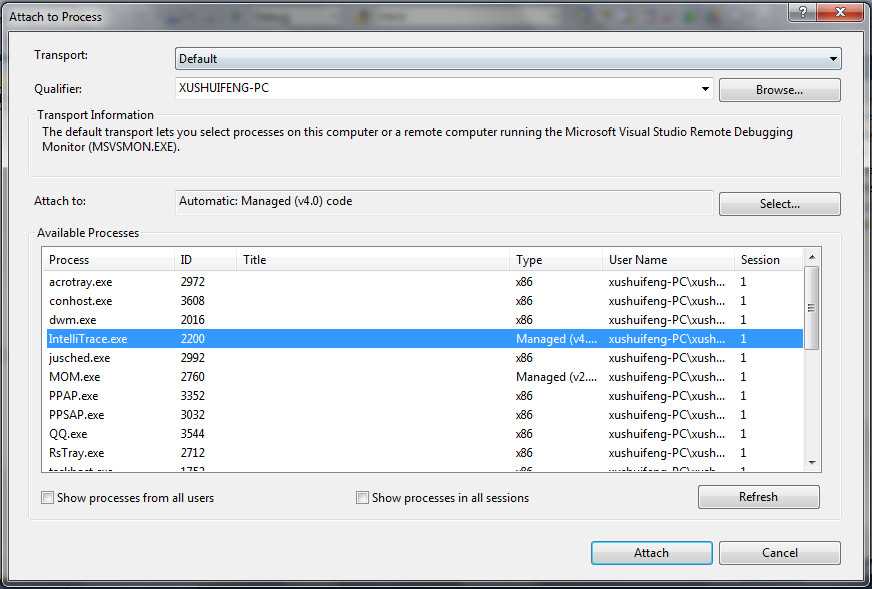Click the Cancel button
The width and height of the screenshot is (872, 589).
tap(779, 553)
